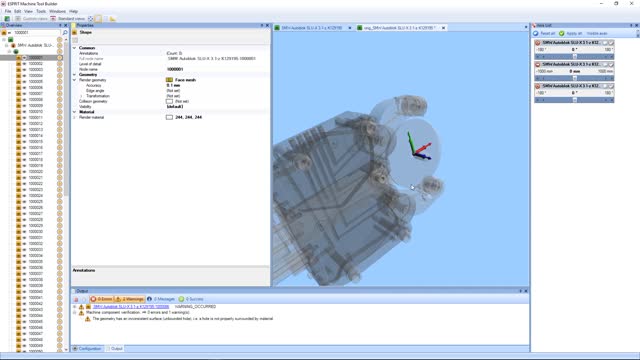Click the Render material 244,244,244 color swatch
The height and width of the screenshot is (360, 640).
pos(169,117)
